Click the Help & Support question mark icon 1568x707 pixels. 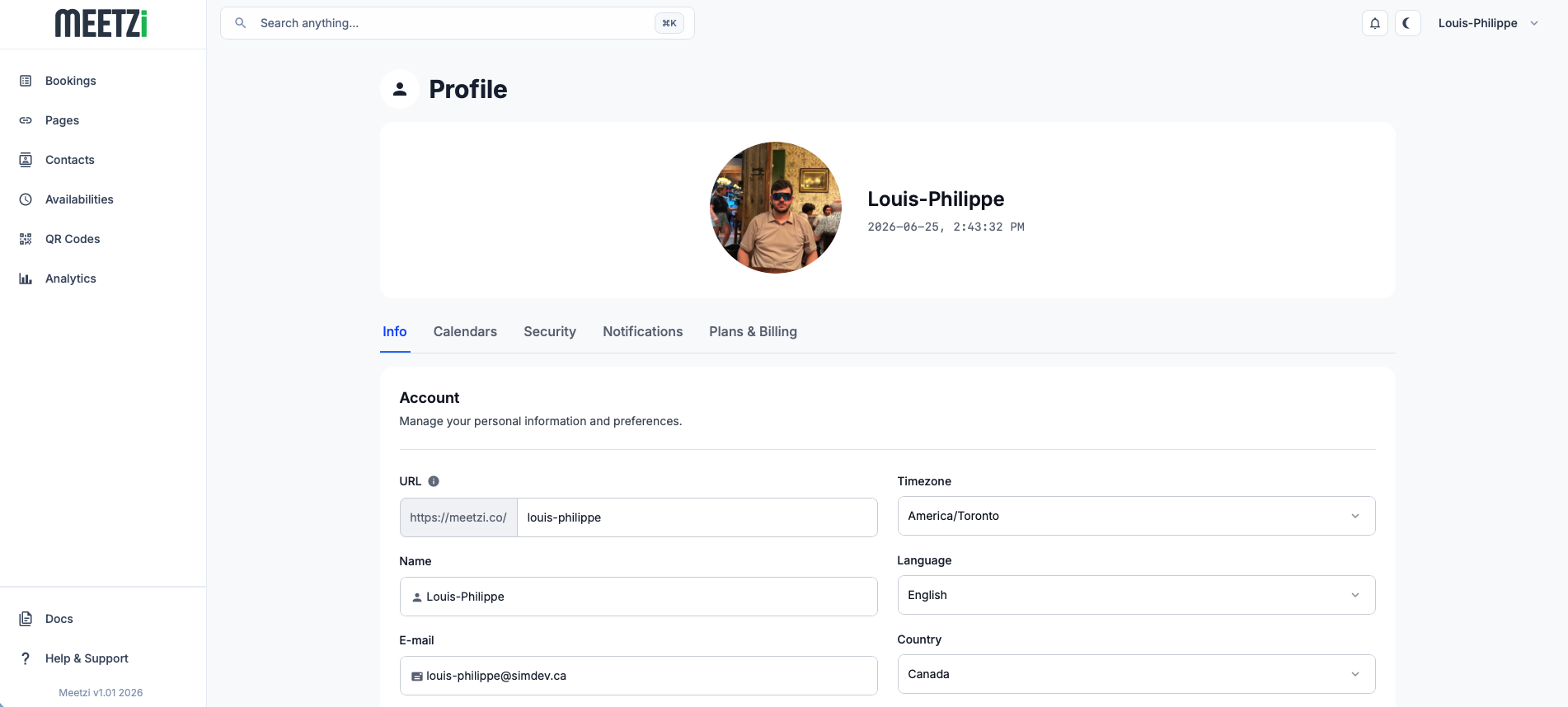[x=26, y=658]
